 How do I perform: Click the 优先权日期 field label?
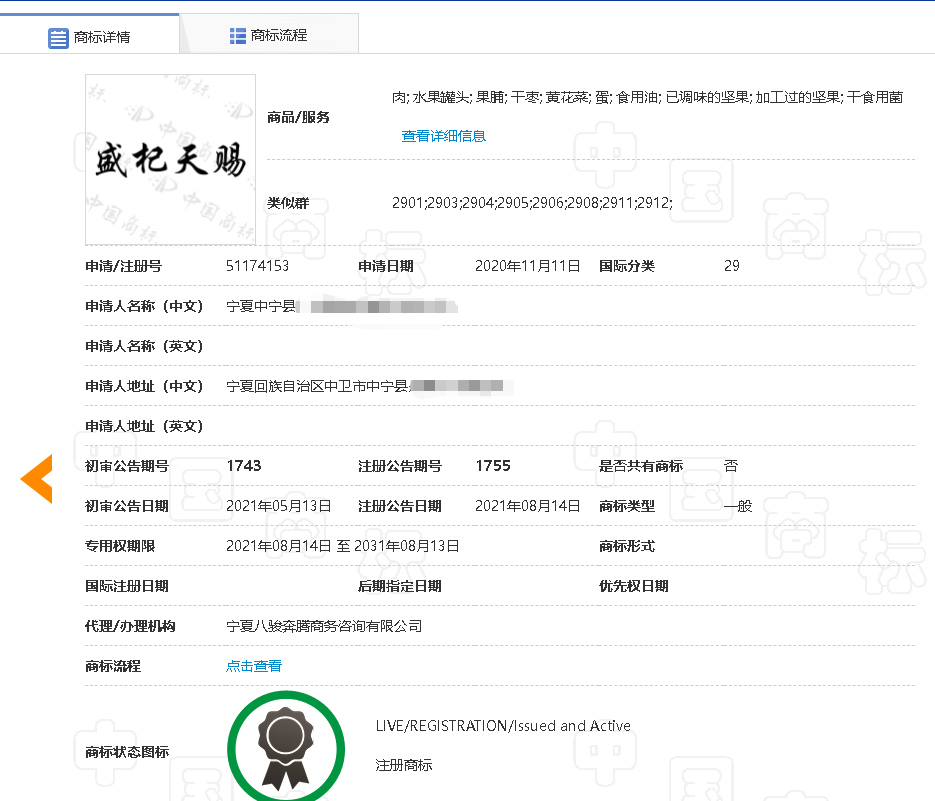633,586
